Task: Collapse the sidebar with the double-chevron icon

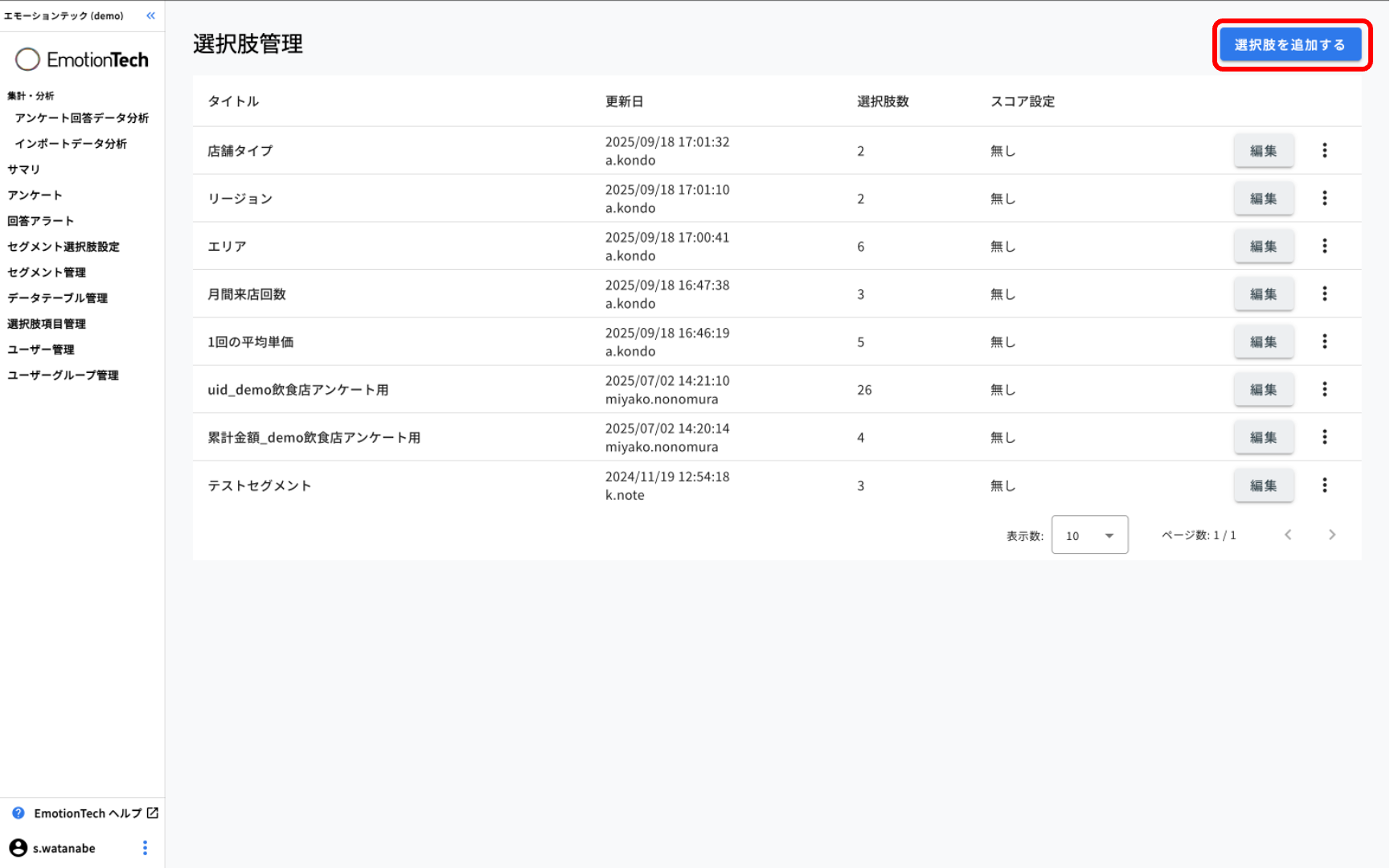Action: [x=150, y=16]
